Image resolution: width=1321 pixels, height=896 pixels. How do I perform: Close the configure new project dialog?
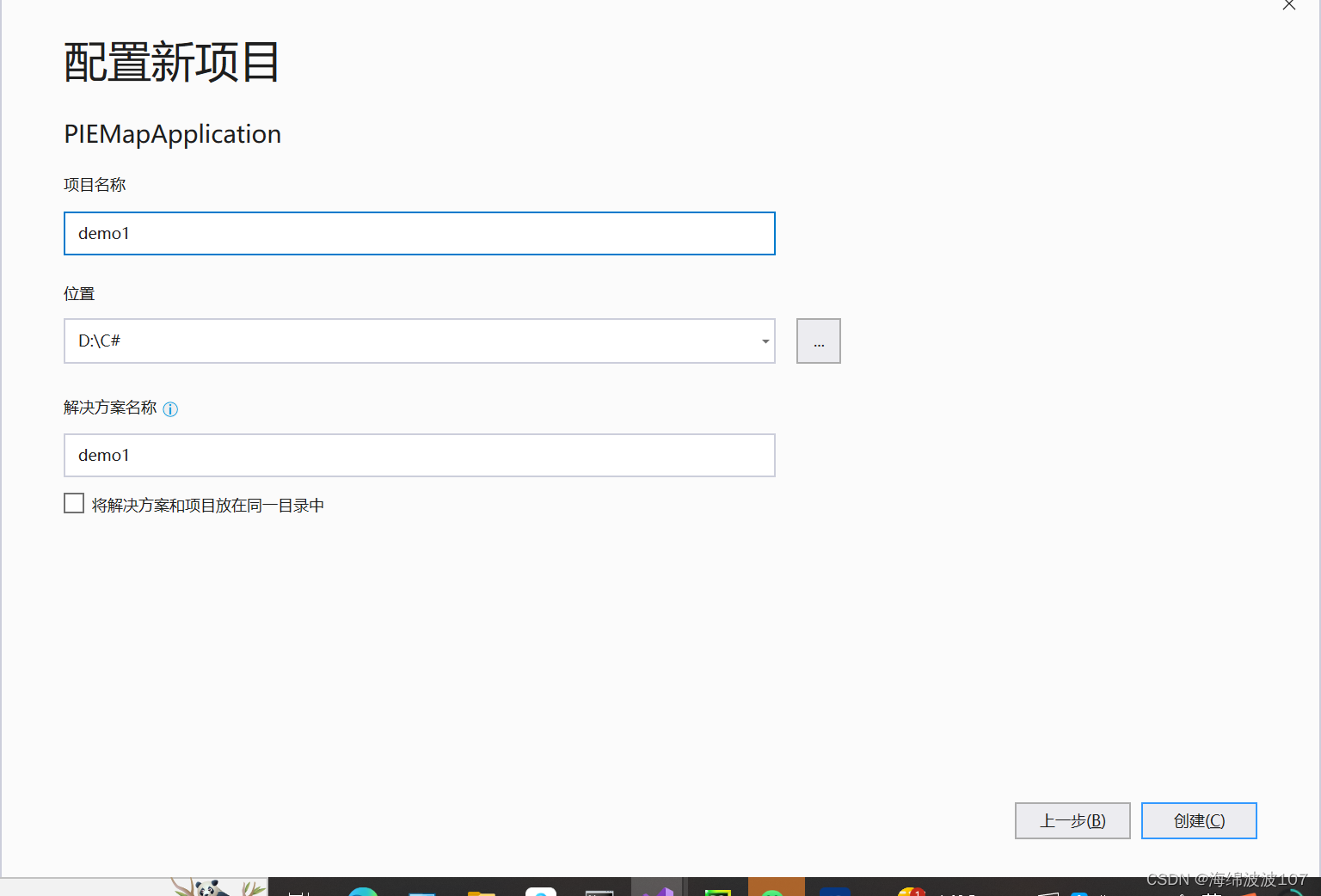[1288, 5]
